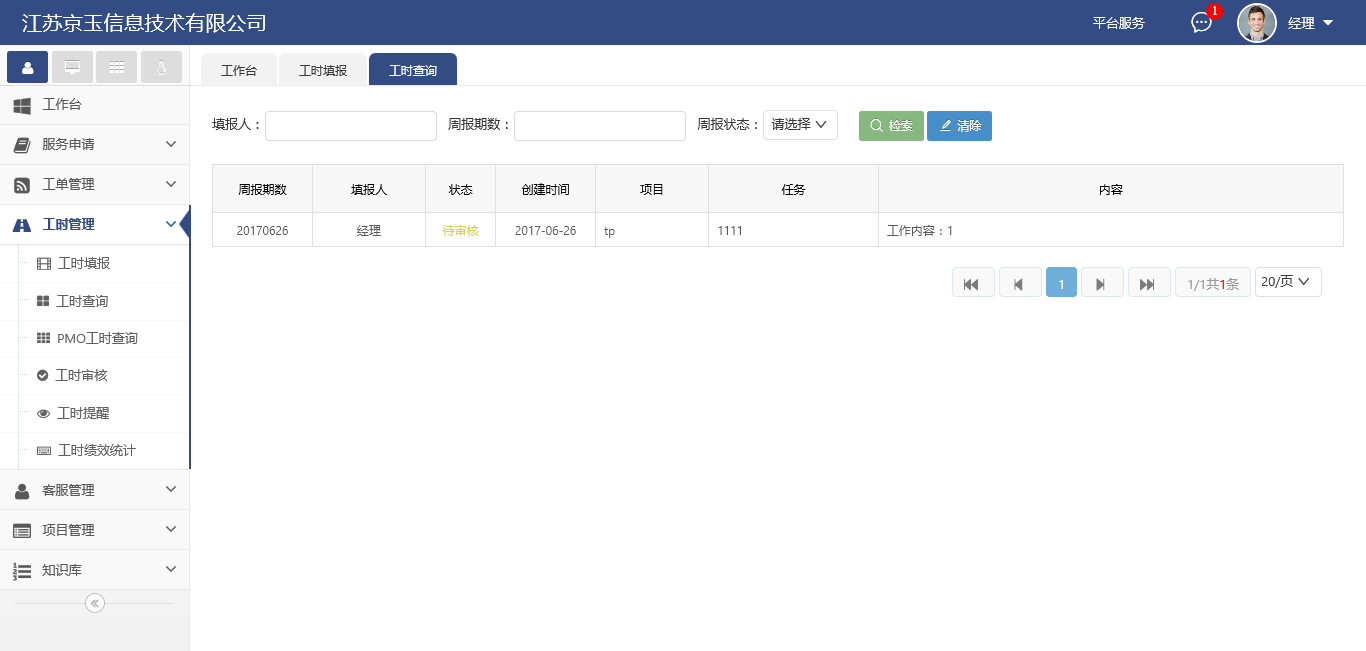Click the blue 清除 clear button
Viewport: 1366px width, 651px height.
[x=959, y=125]
